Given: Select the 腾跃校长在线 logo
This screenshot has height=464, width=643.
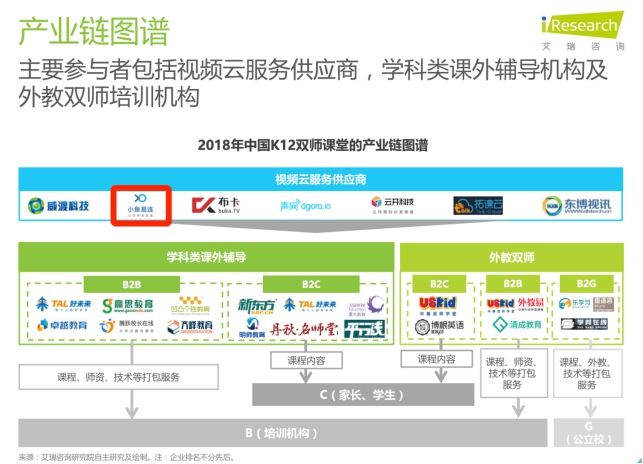Looking at the screenshot, I should pyautogui.click(x=127, y=326).
